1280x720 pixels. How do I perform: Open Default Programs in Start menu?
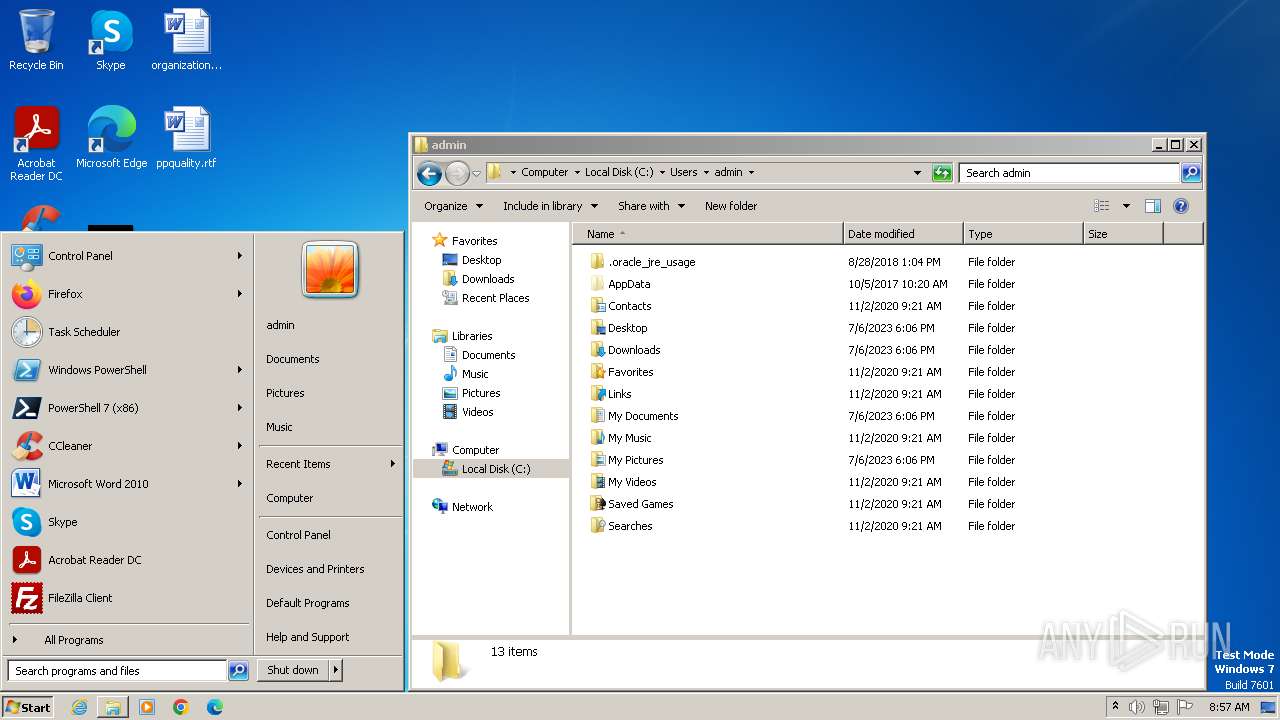tap(308, 603)
